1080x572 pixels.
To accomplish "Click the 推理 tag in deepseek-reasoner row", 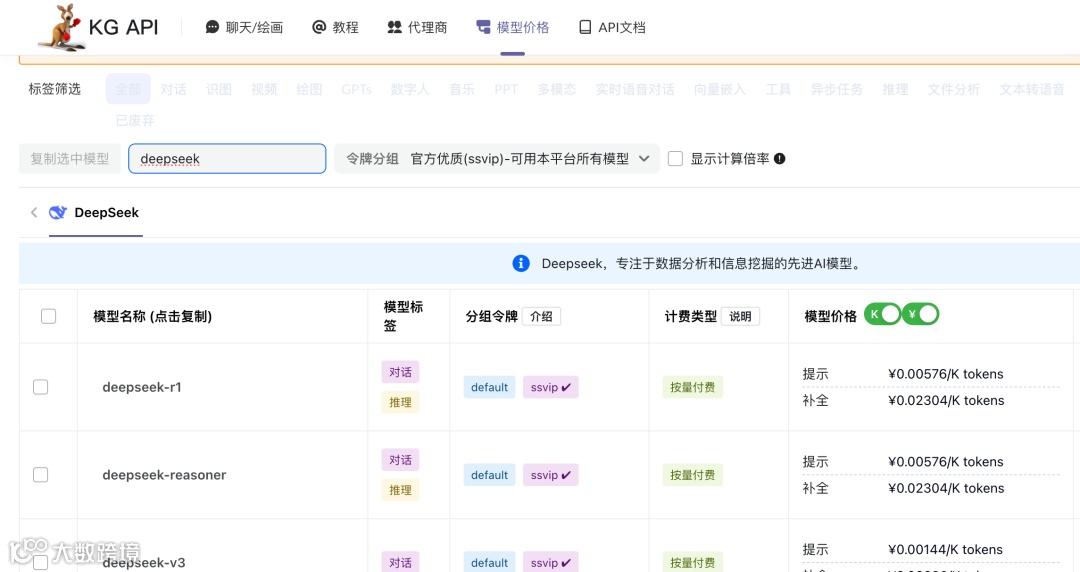I will (400, 490).
